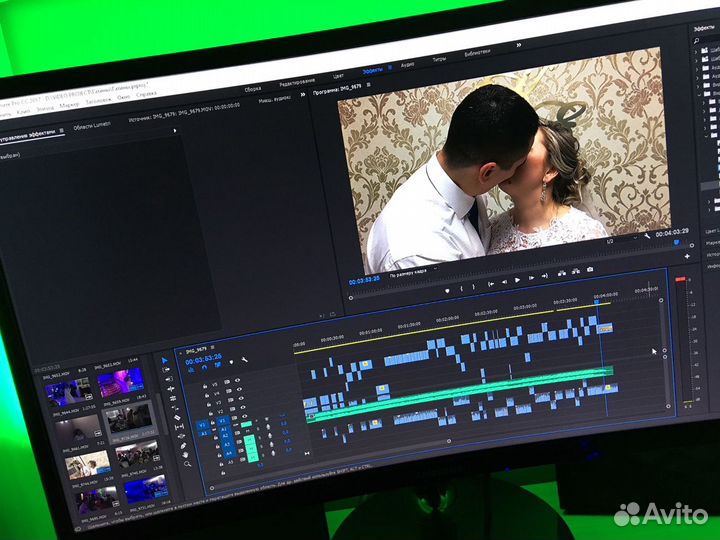Switch to the Аудио workspace
This screenshot has width=720, height=540.
[x=407, y=65]
